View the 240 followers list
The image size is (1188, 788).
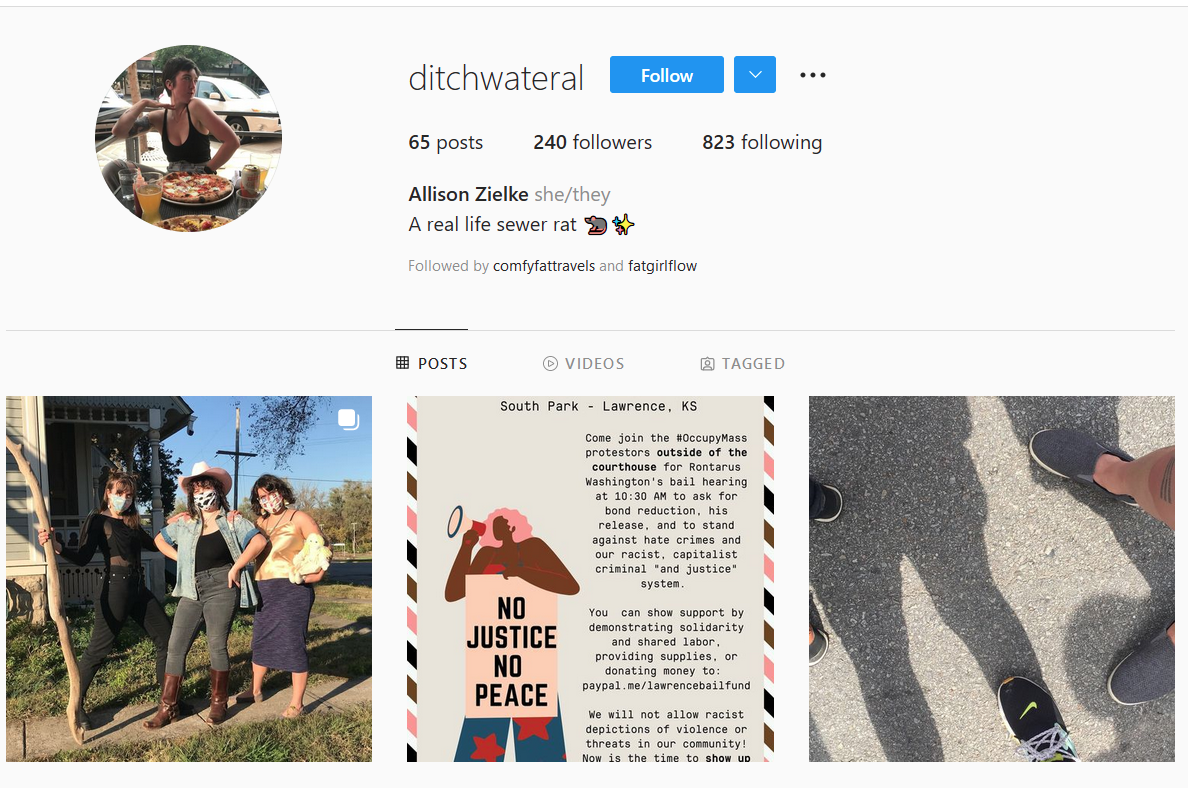[x=592, y=142]
